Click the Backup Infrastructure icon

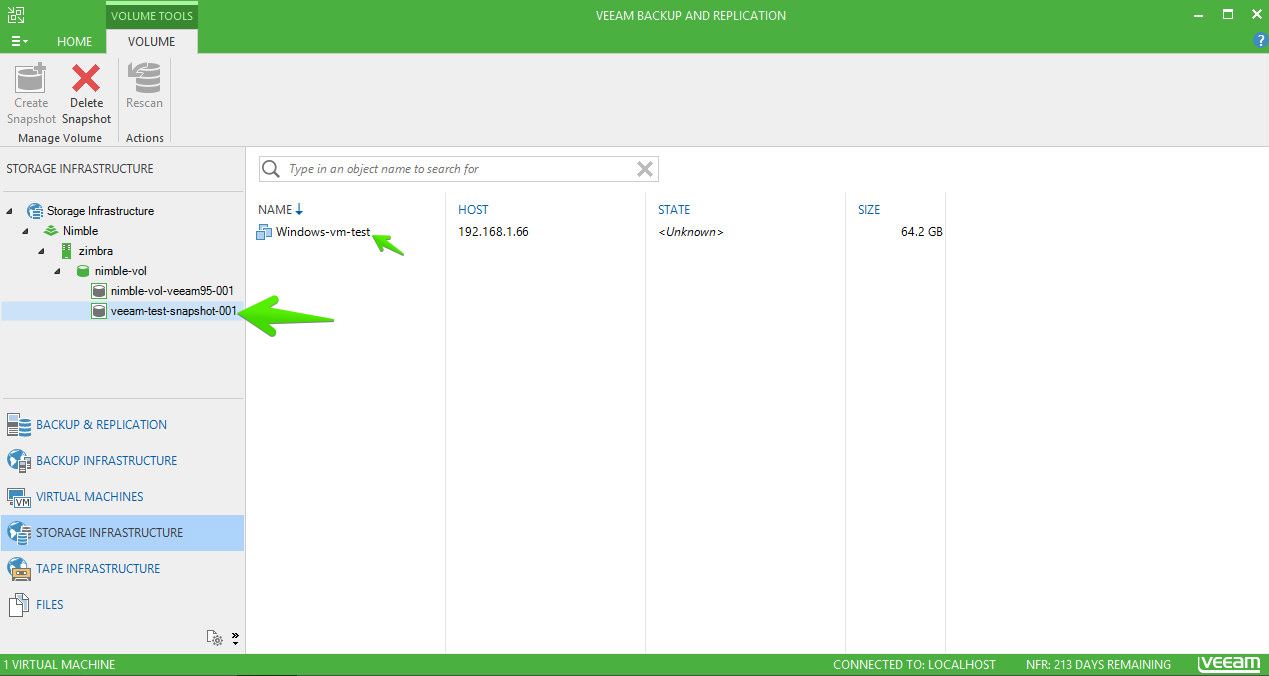click(x=19, y=461)
